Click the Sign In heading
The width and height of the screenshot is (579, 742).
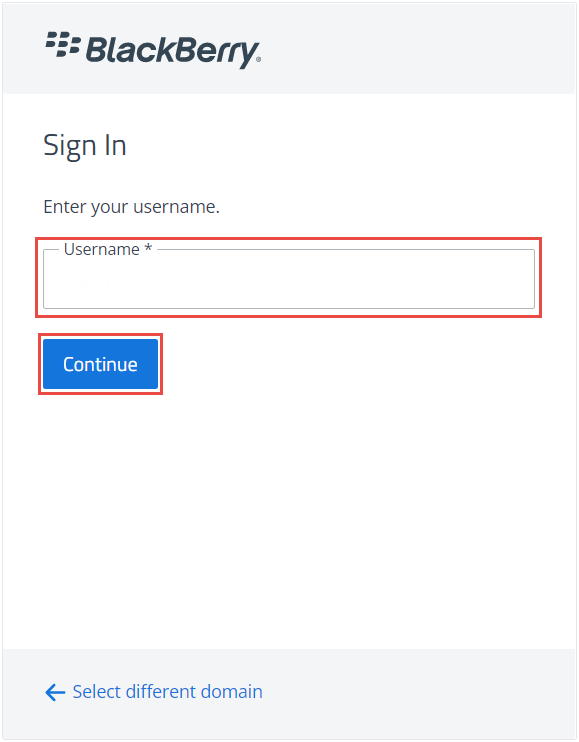click(85, 146)
